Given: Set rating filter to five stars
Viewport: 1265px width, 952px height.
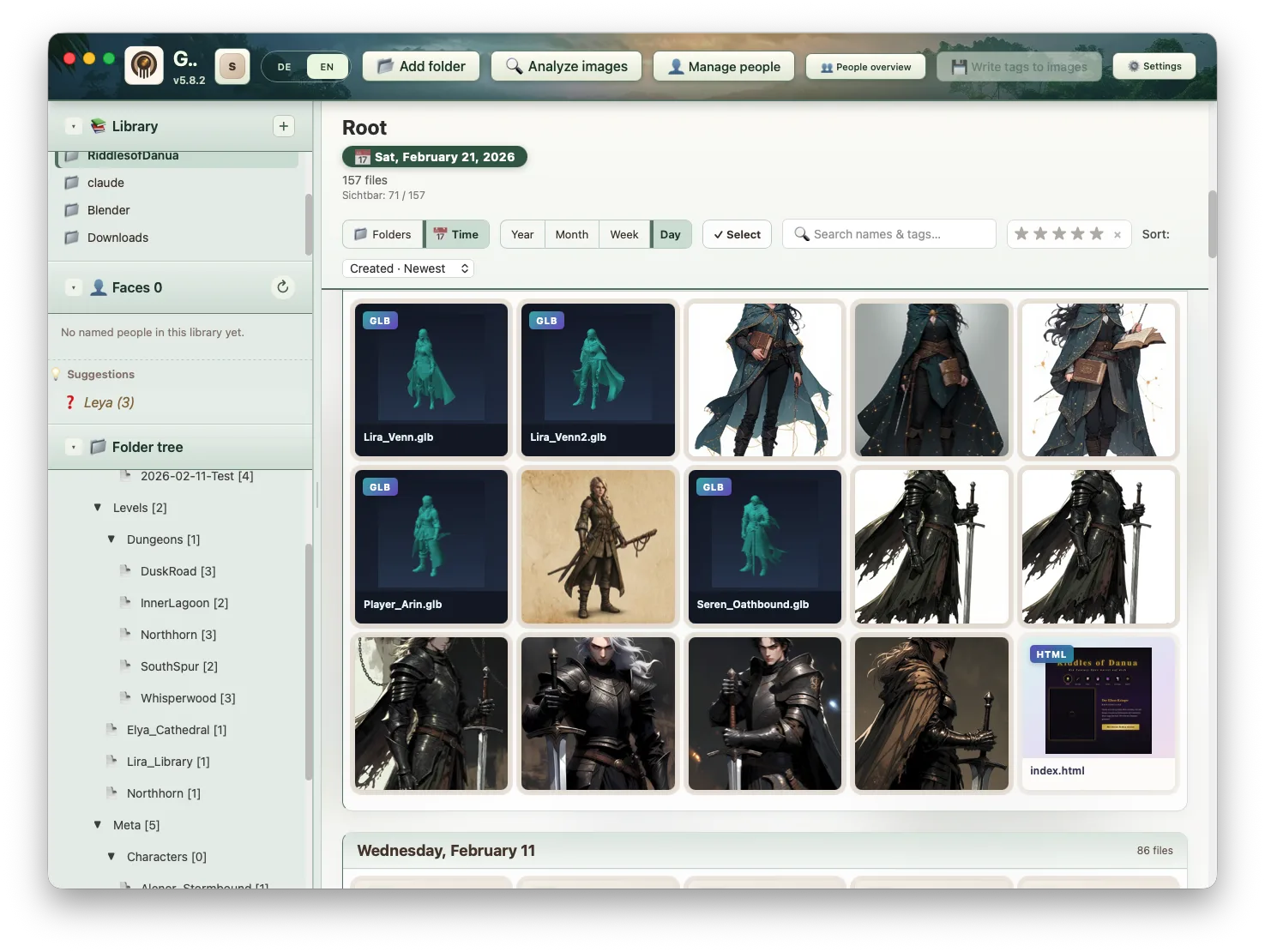Looking at the screenshot, I should tap(1097, 233).
